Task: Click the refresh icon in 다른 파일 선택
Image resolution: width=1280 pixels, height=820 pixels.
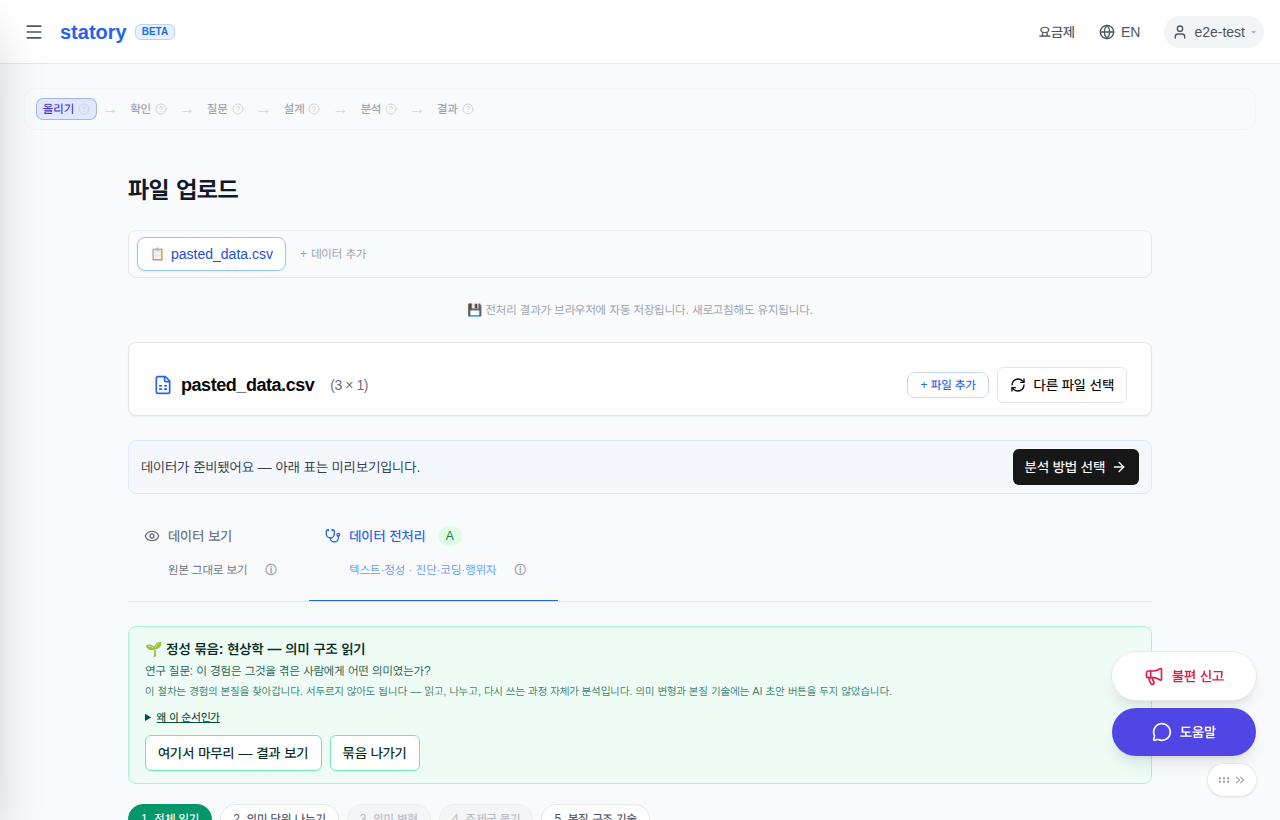Action: tap(1018, 385)
